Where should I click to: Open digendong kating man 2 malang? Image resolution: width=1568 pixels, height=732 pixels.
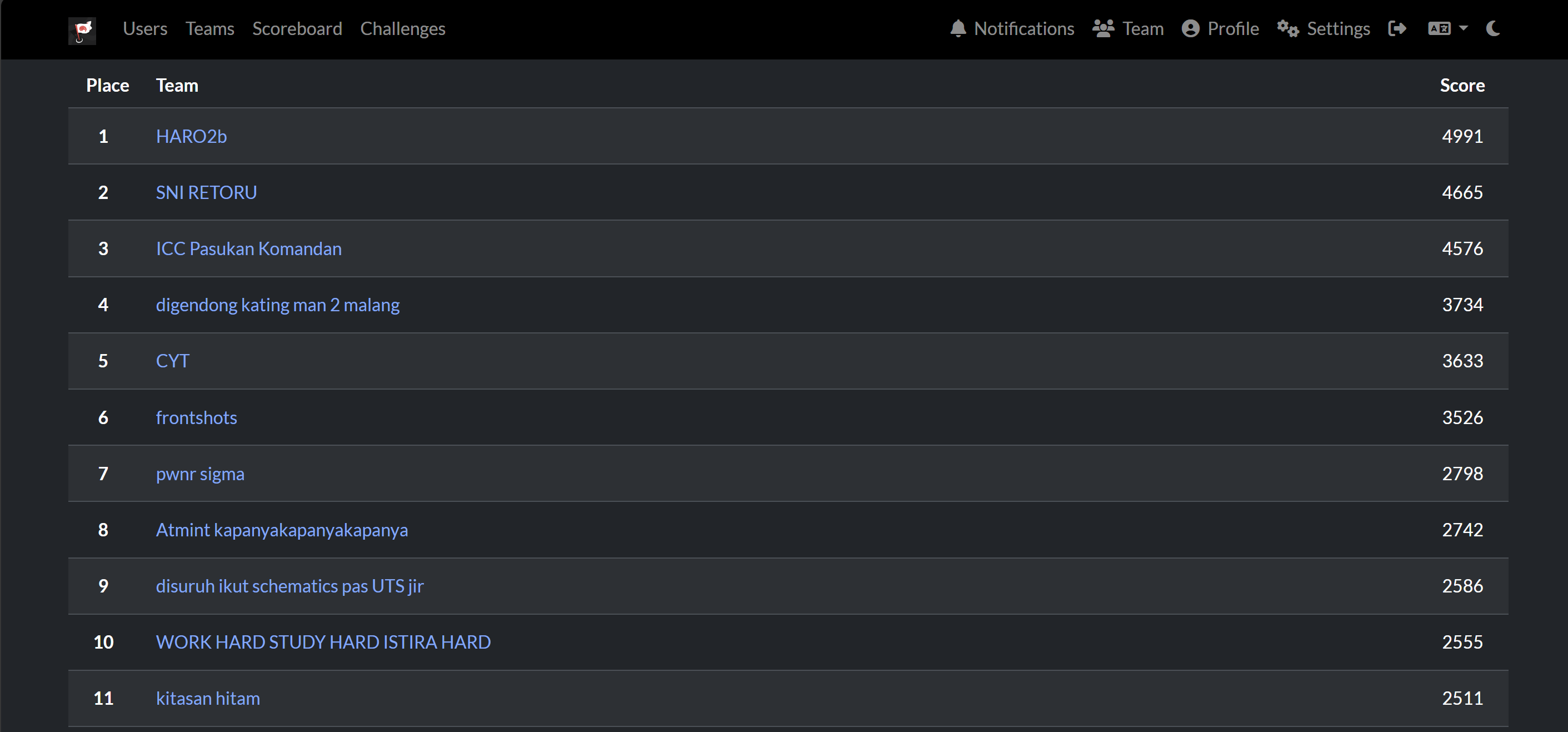[x=278, y=305]
